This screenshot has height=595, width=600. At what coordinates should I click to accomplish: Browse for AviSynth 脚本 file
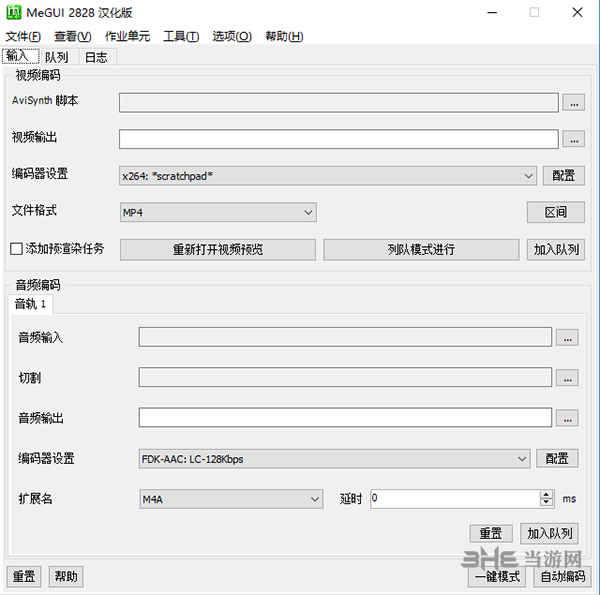click(574, 103)
